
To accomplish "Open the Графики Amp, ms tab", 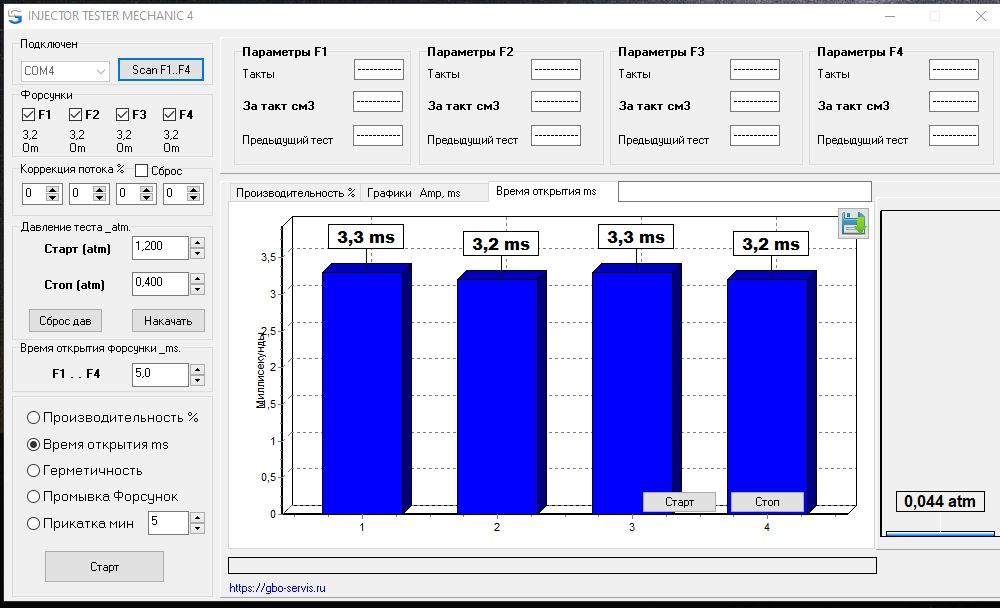I will coord(413,193).
